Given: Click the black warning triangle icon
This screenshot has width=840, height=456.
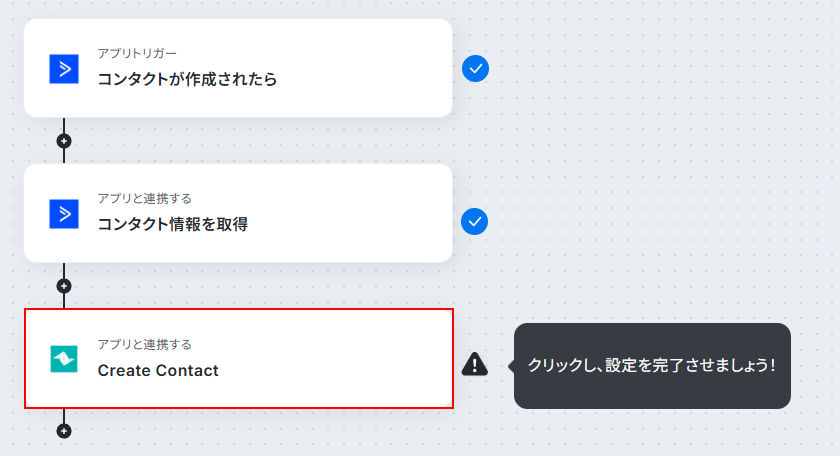Looking at the screenshot, I should [x=475, y=364].
